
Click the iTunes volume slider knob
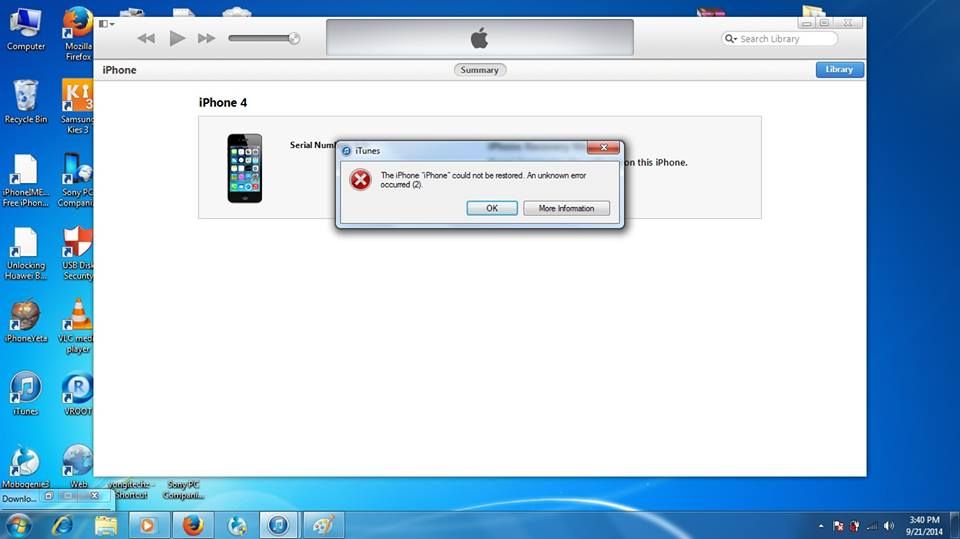(294, 38)
